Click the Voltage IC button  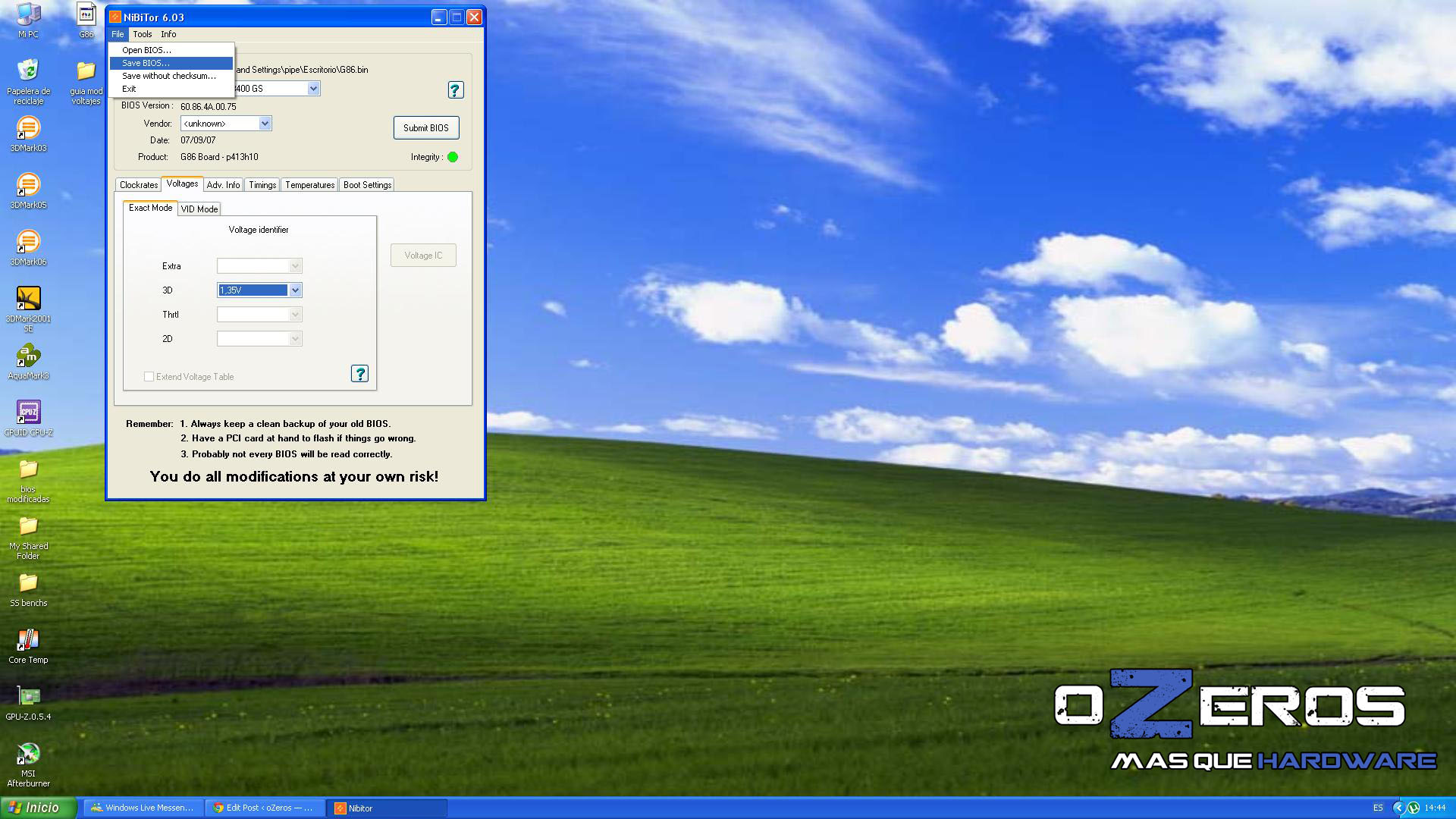pos(423,256)
